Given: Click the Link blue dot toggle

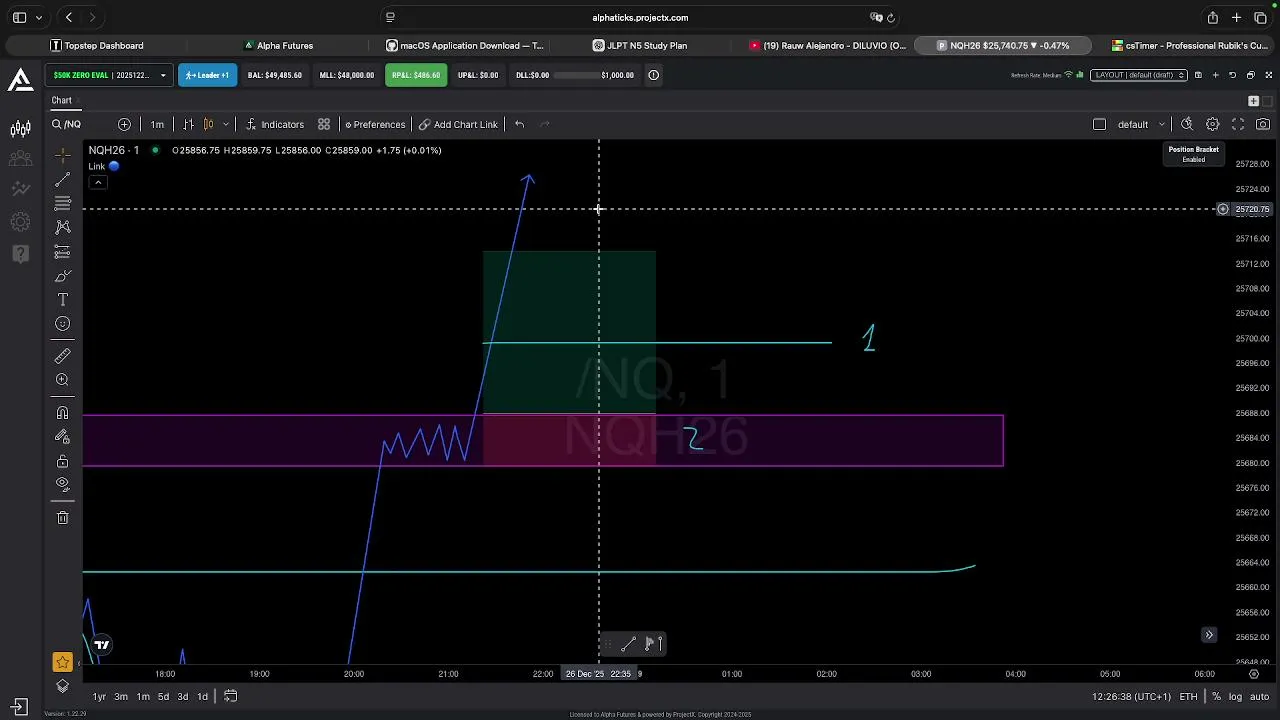Looking at the screenshot, I should click(114, 166).
